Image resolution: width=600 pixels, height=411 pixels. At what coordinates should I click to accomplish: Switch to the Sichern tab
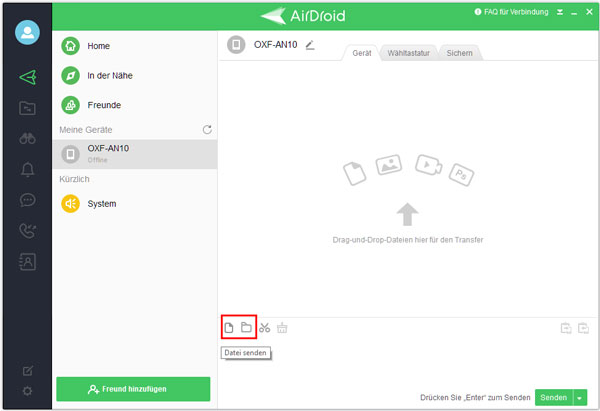click(460, 52)
